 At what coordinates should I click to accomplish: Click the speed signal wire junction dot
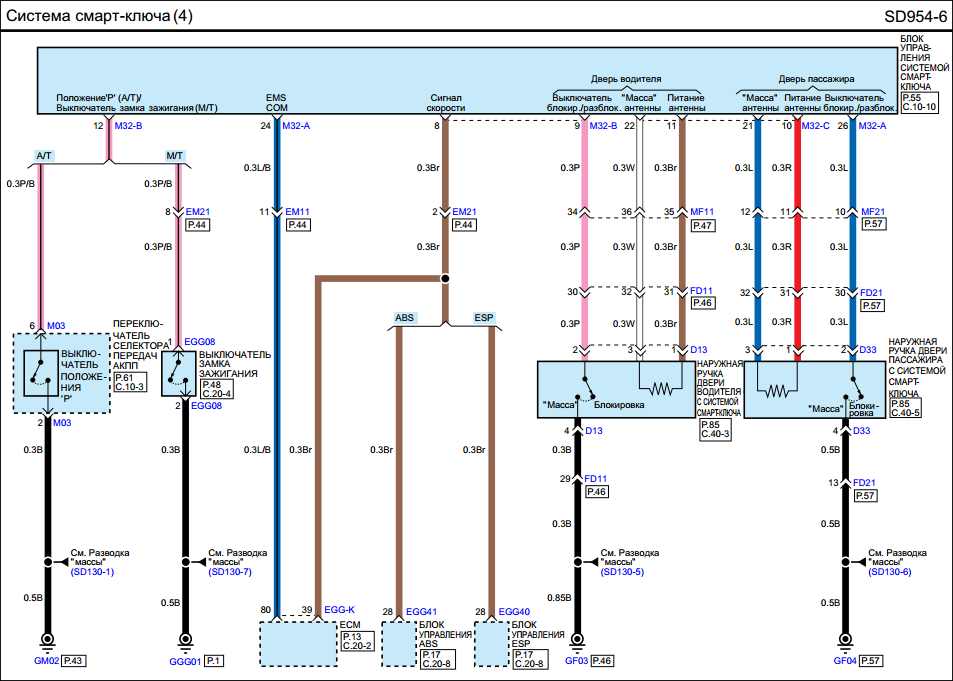click(x=445, y=279)
